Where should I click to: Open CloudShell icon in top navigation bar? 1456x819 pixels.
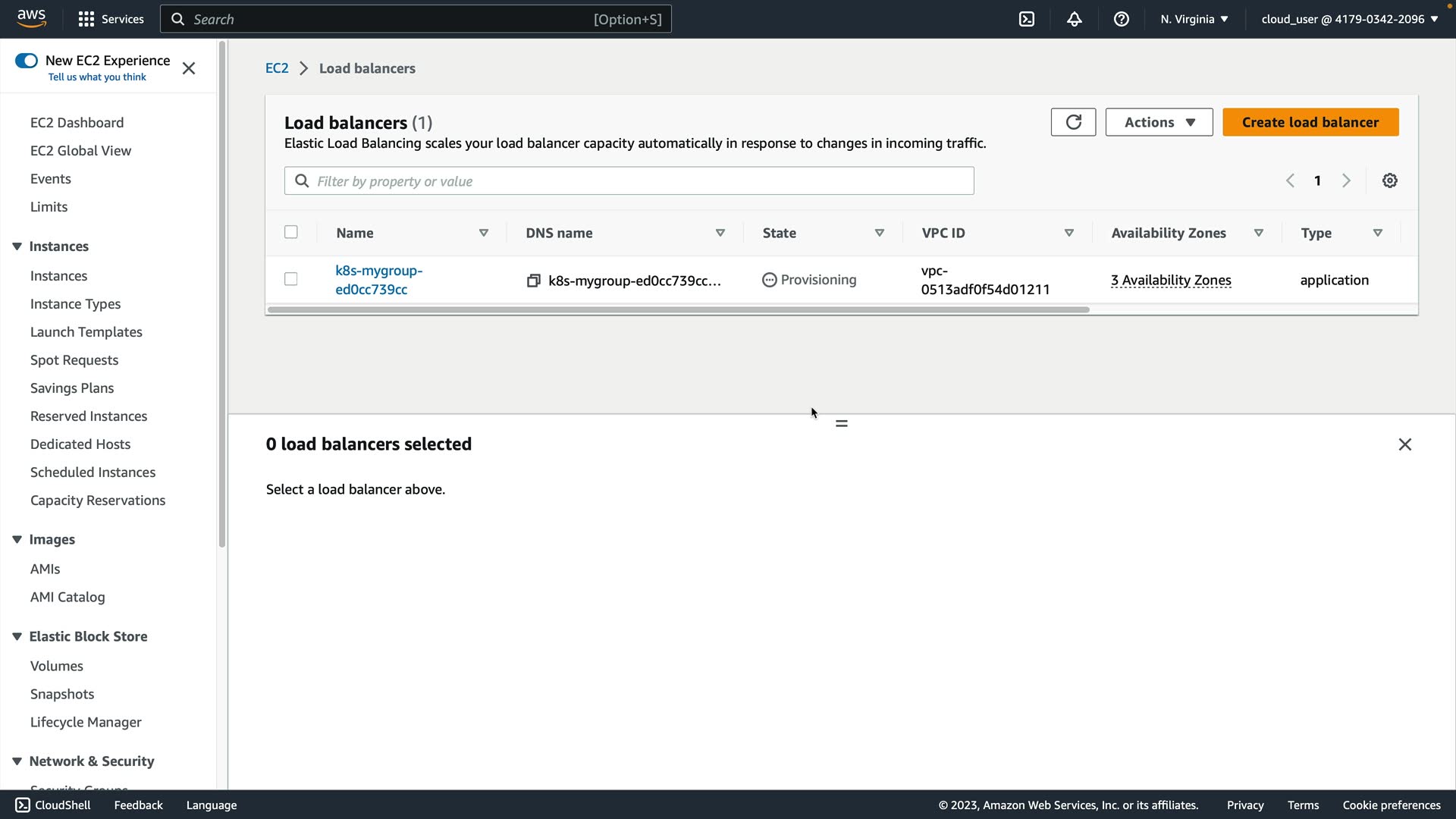1026,19
